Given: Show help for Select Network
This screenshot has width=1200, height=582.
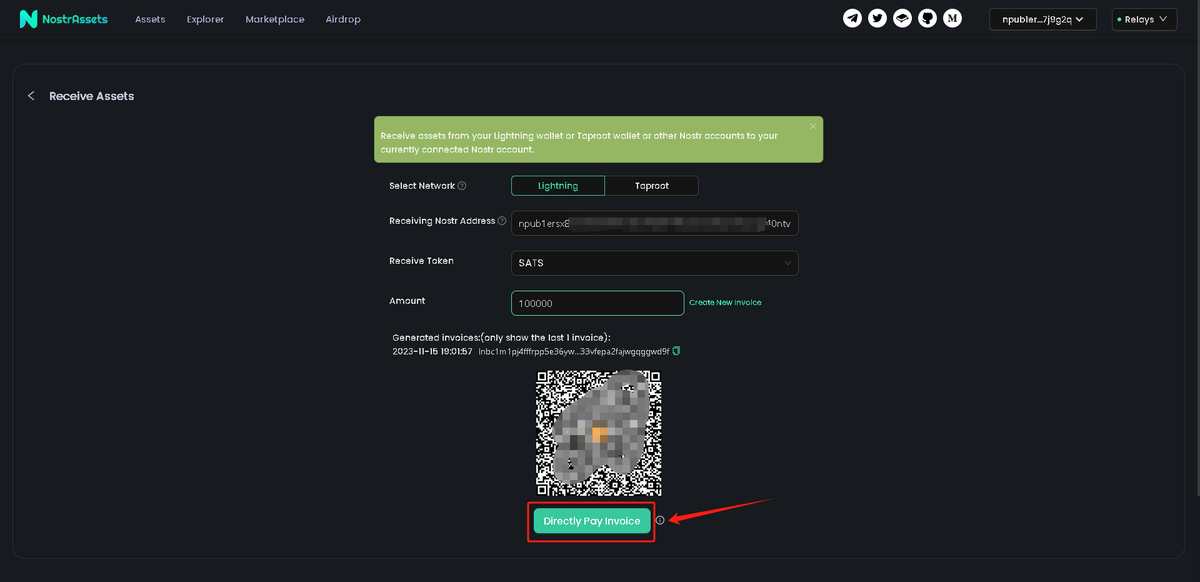Looking at the screenshot, I should (462, 186).
